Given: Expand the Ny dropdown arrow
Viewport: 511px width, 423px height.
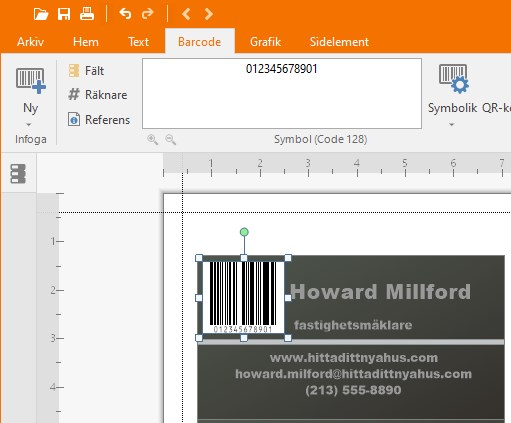Looking at the screenshot, I should [29, 125].
